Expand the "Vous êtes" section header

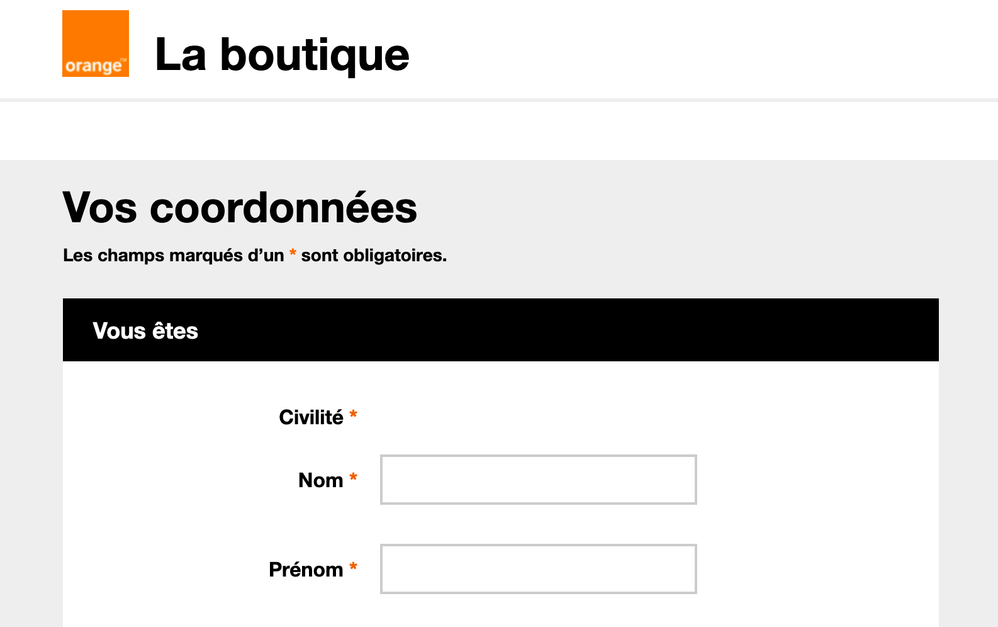[x=145, y=330]
